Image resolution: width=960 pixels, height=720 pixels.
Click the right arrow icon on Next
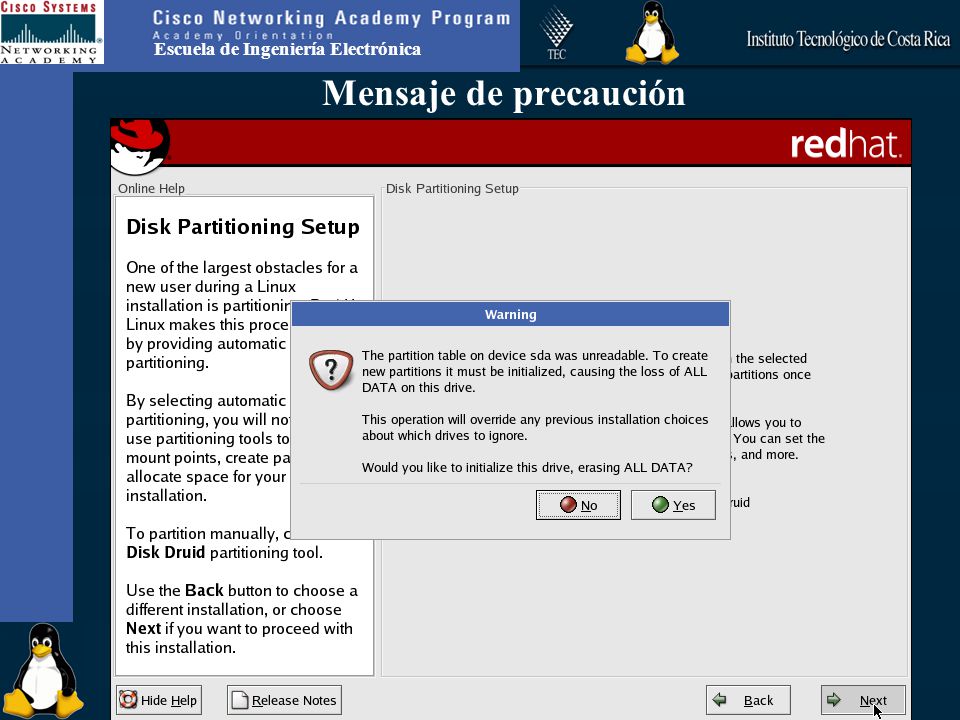coord(833,699)
